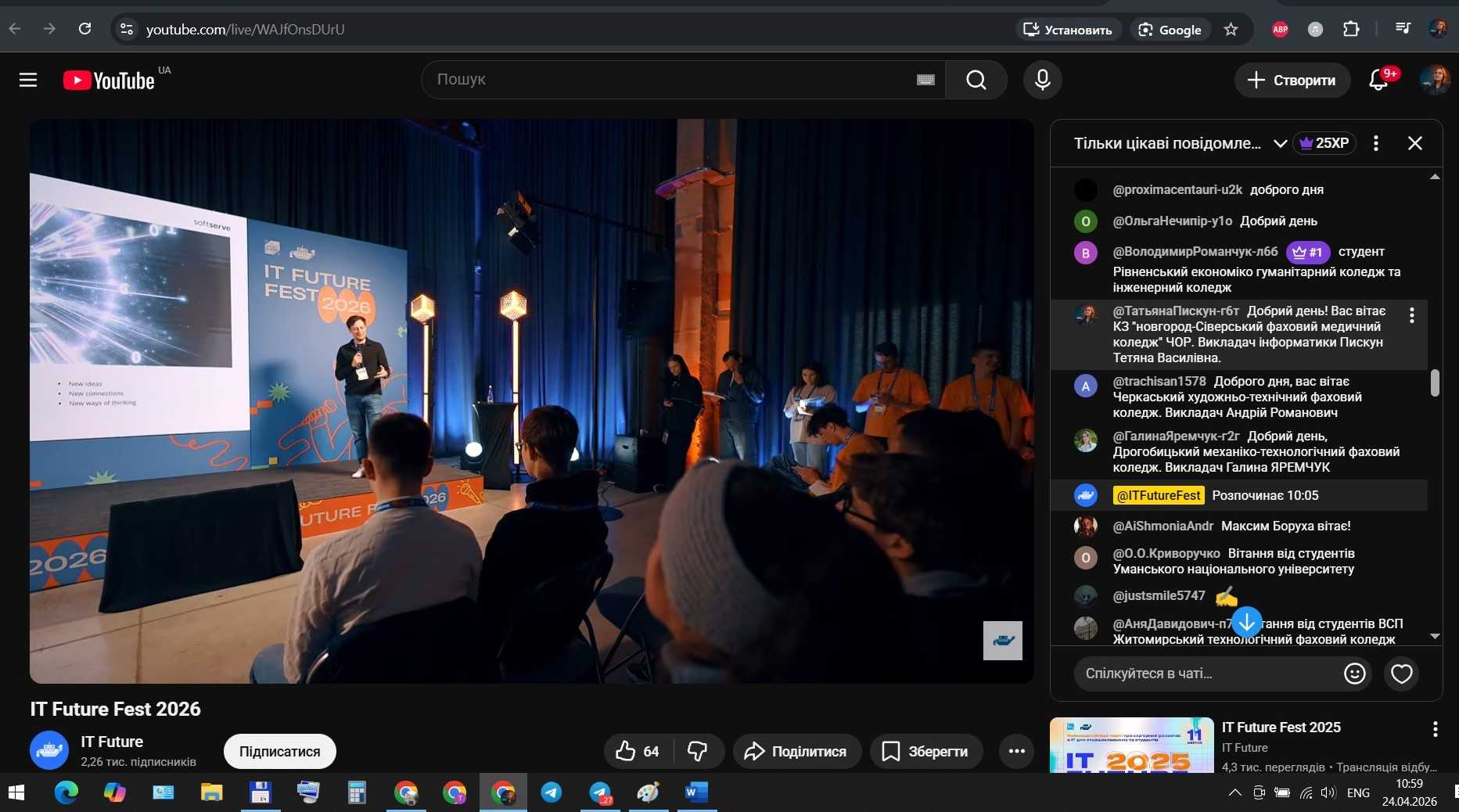
Task: Open more actions ellipsis below video
Action: pyautogui.click(x=1016, y=752)
